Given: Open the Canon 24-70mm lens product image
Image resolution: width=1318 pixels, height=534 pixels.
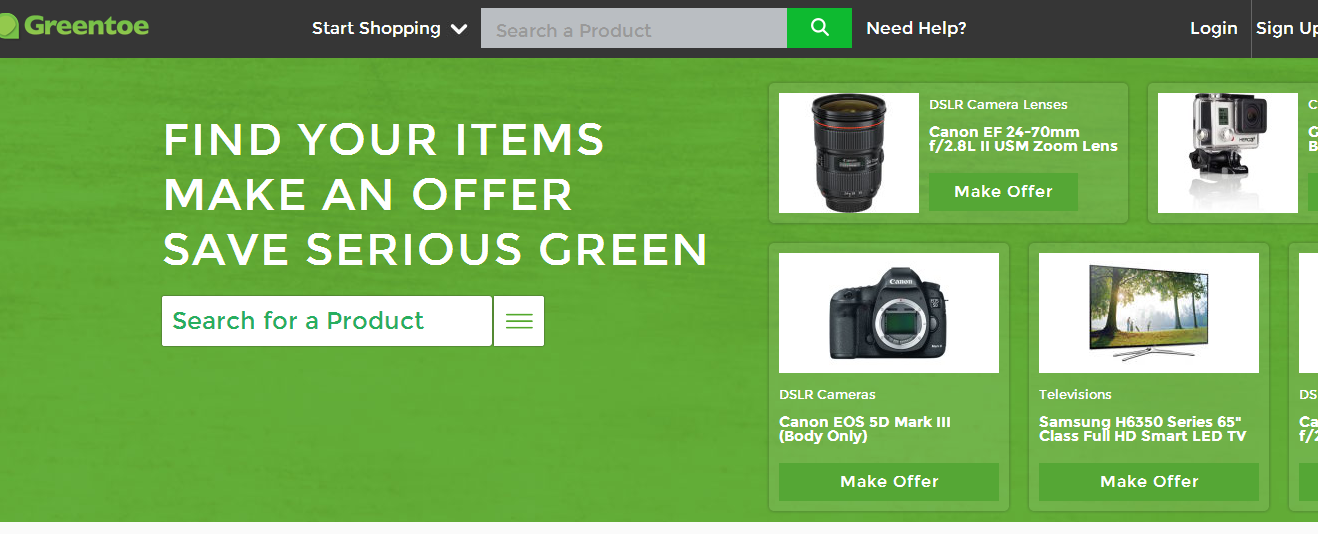Looking at the screenshot, I should coord(849,153).
